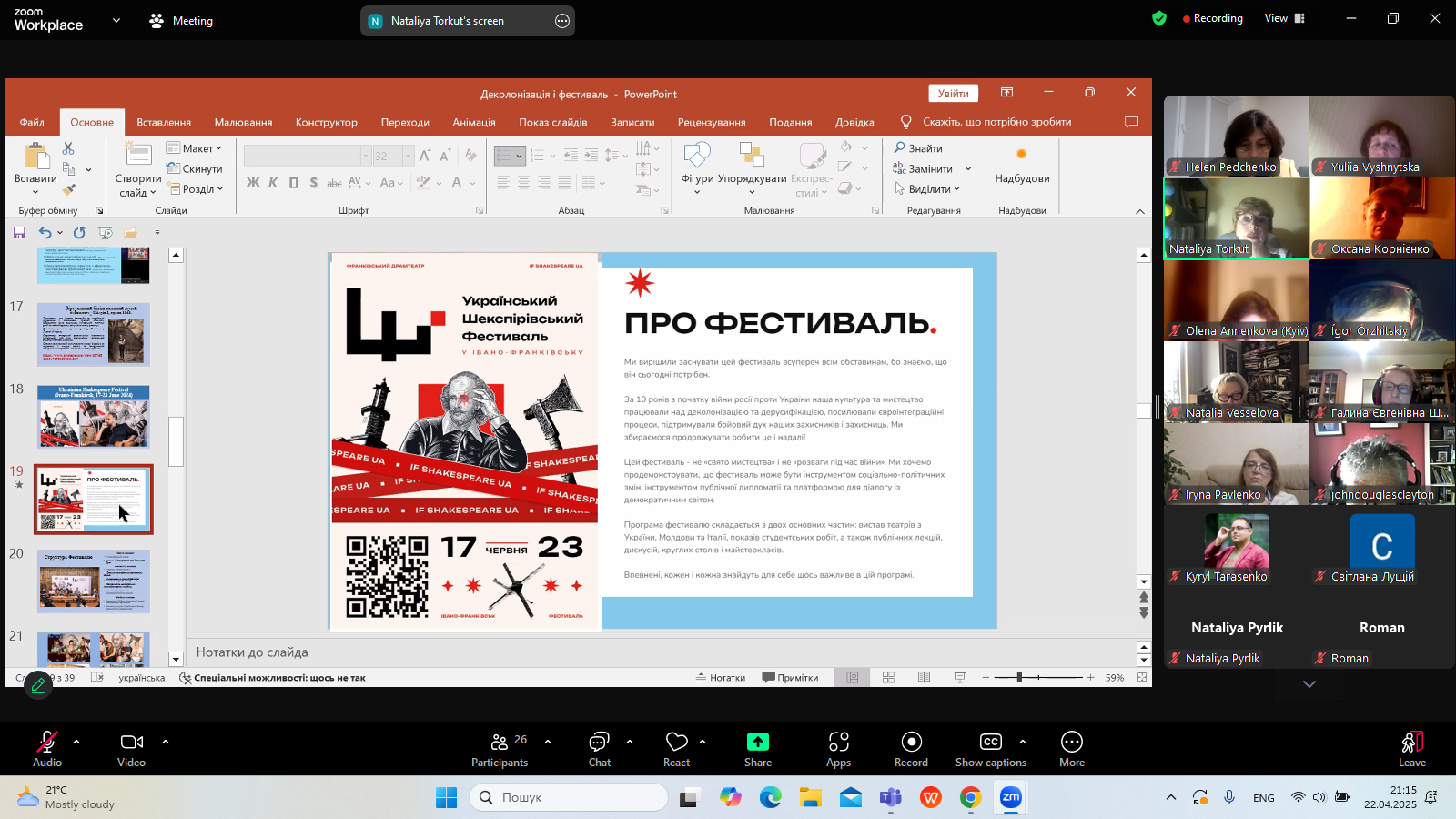Open the Zoom Workplace dropdown chevron
Viewport: 1456px width, 819px height.
pyautogui.click(x=116, y=20)
